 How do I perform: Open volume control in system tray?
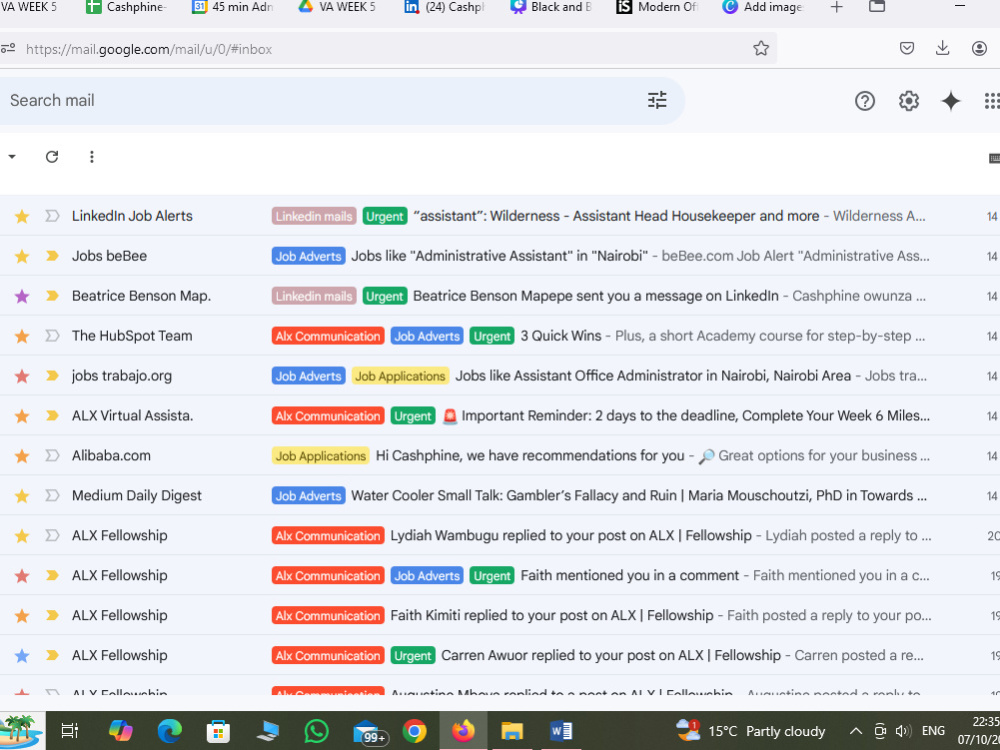902,731
